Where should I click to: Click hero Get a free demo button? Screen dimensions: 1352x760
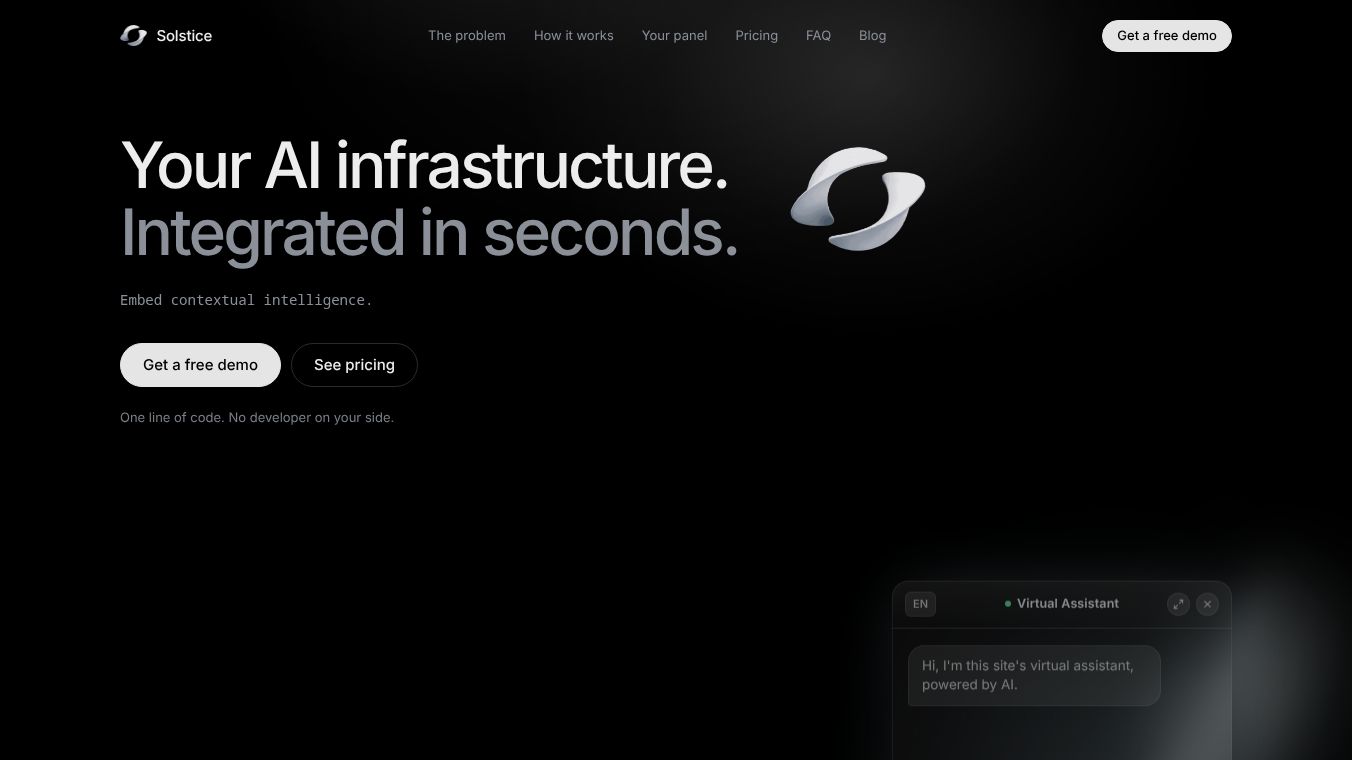pyautogui.click(x=200, y=365)
